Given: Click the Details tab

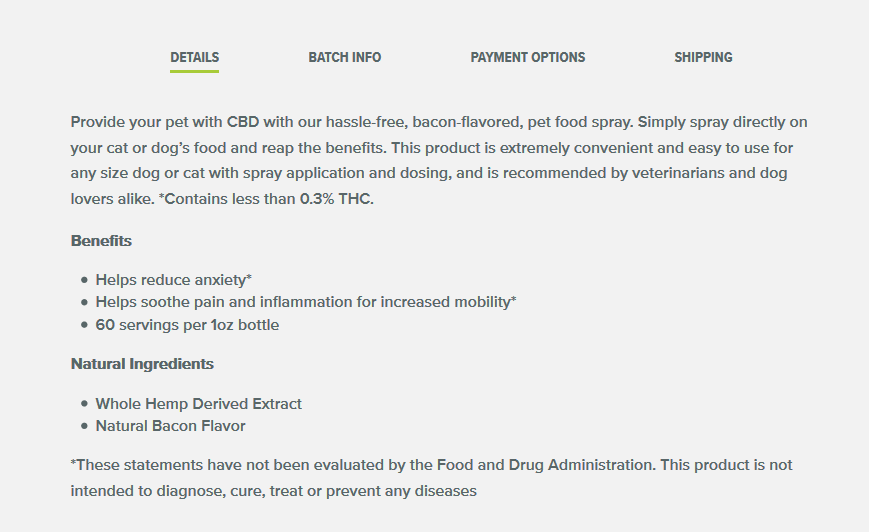Looking at the screenshot, I should point(194,57).
